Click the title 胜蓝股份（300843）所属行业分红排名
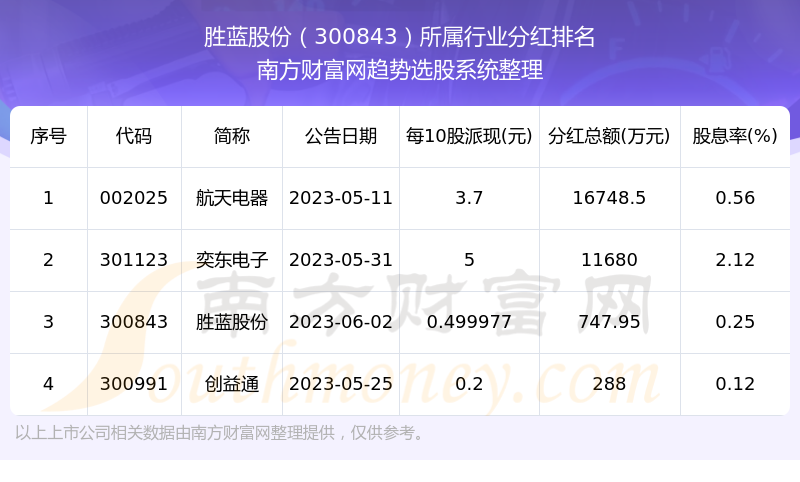 pyautogui.click(x=399, y=37)
